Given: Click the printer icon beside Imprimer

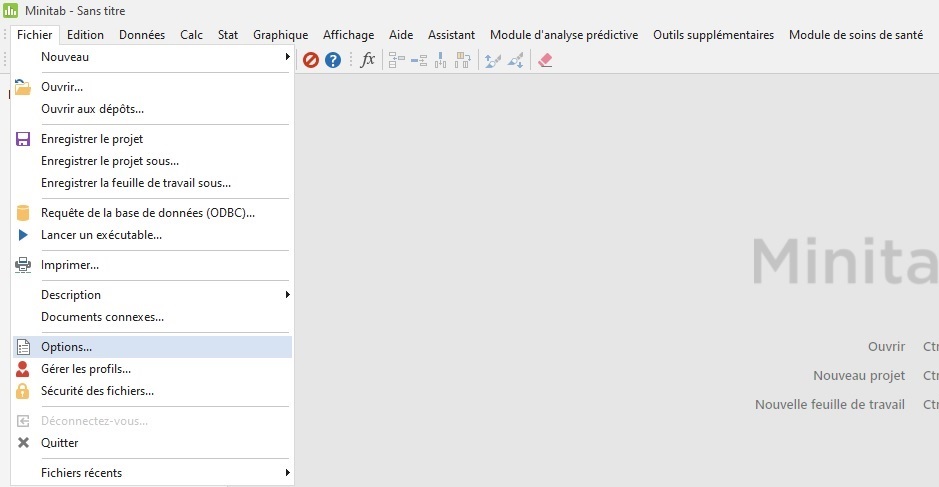Looking at the screenshot, I should pos(23,265).
